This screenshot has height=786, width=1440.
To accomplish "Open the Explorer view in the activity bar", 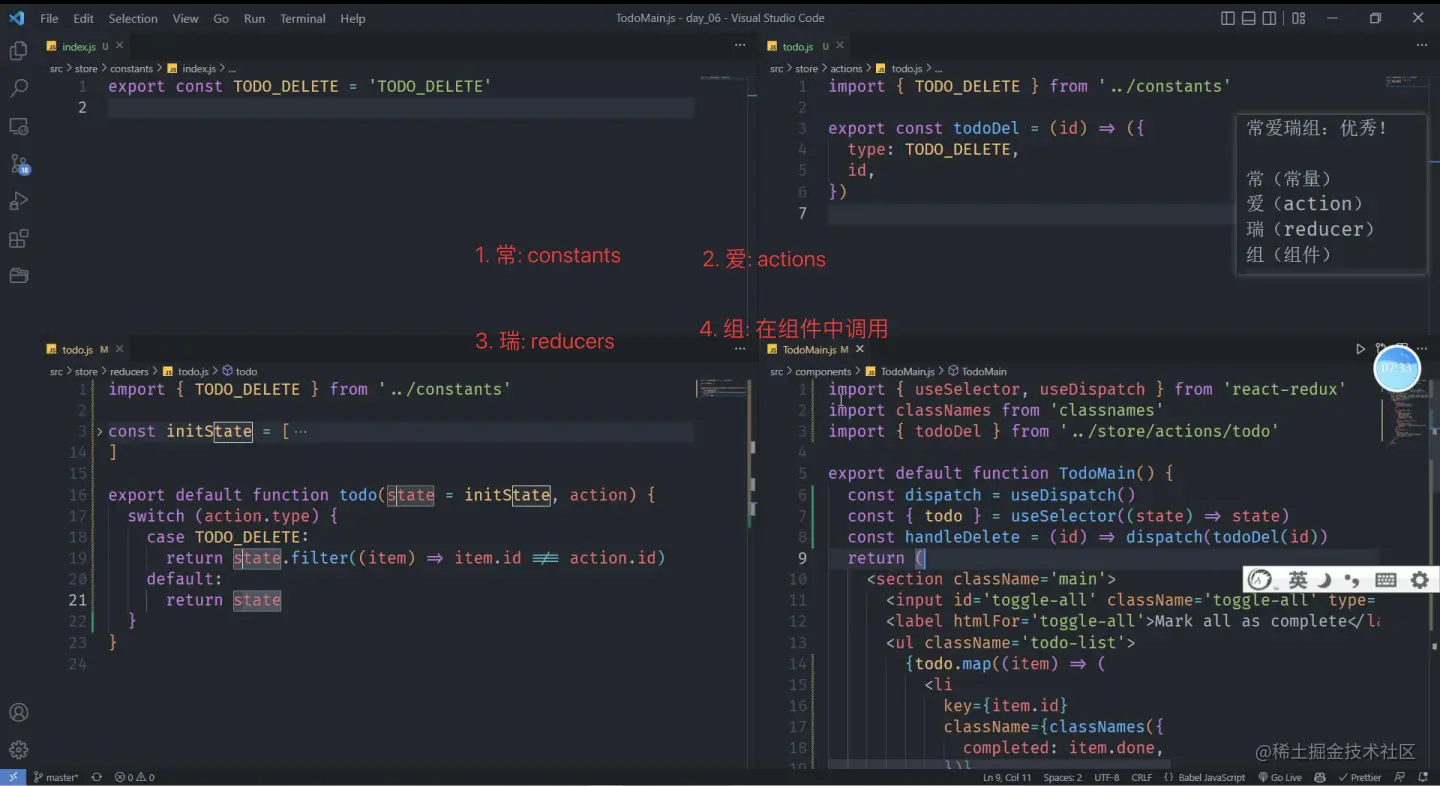I will tap(18, 51).
